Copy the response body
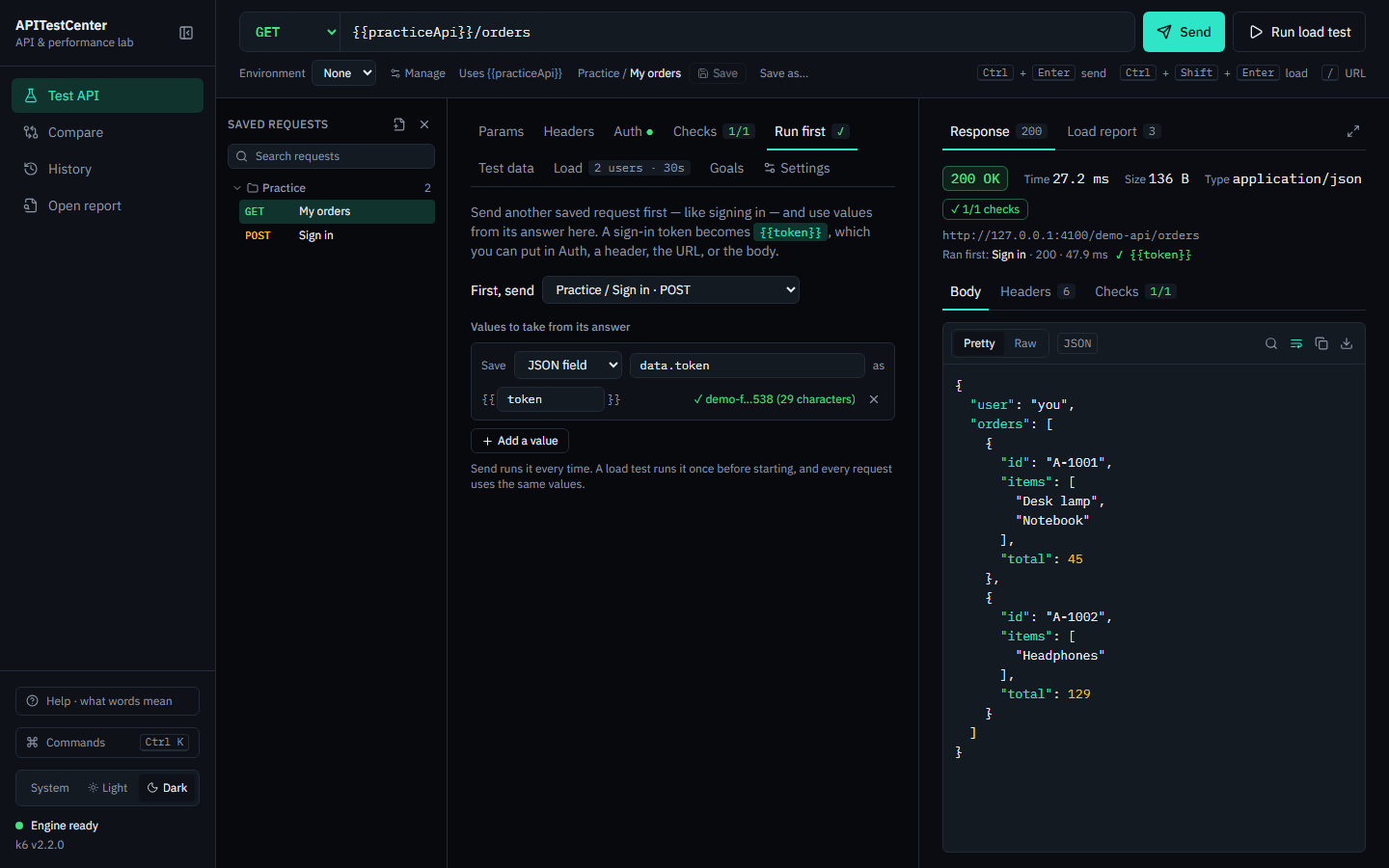1389x868 pixels. point(1321,343)
